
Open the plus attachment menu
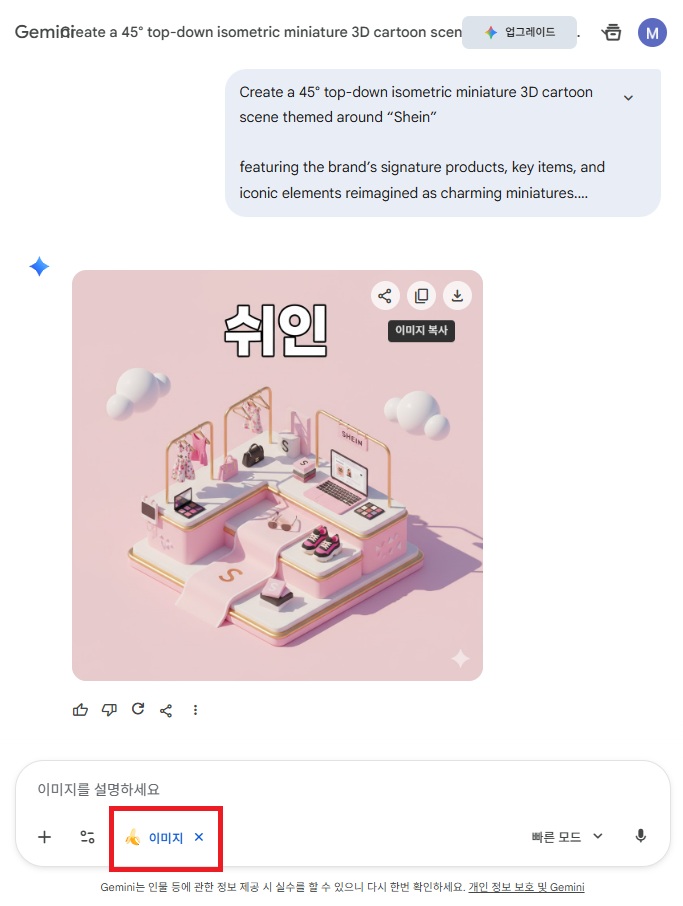(x=44, y=837)
